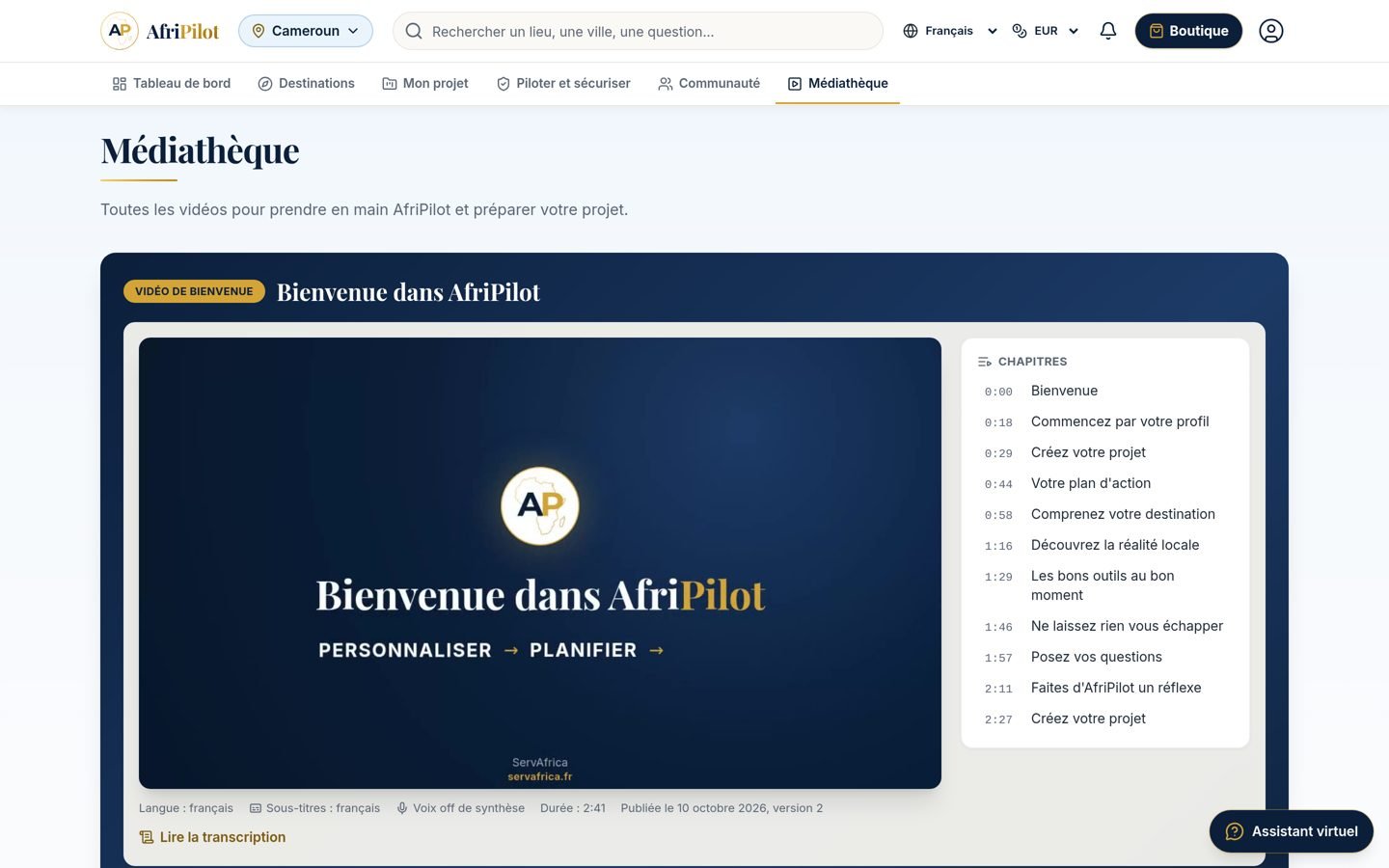Click the location pin icon in country selector
The image size is (1389, 868).
tap(259, 31)
